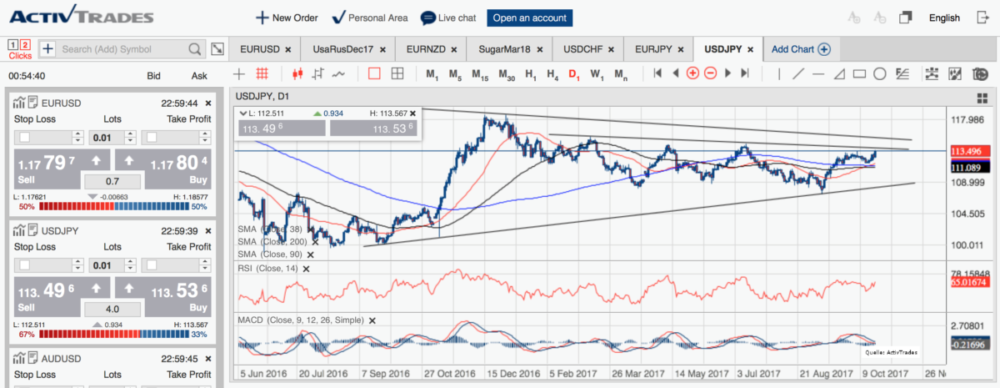Switch to candlestick chart type
The height and width of the screenshot is (388, 1000).
(x=296, y=74)
